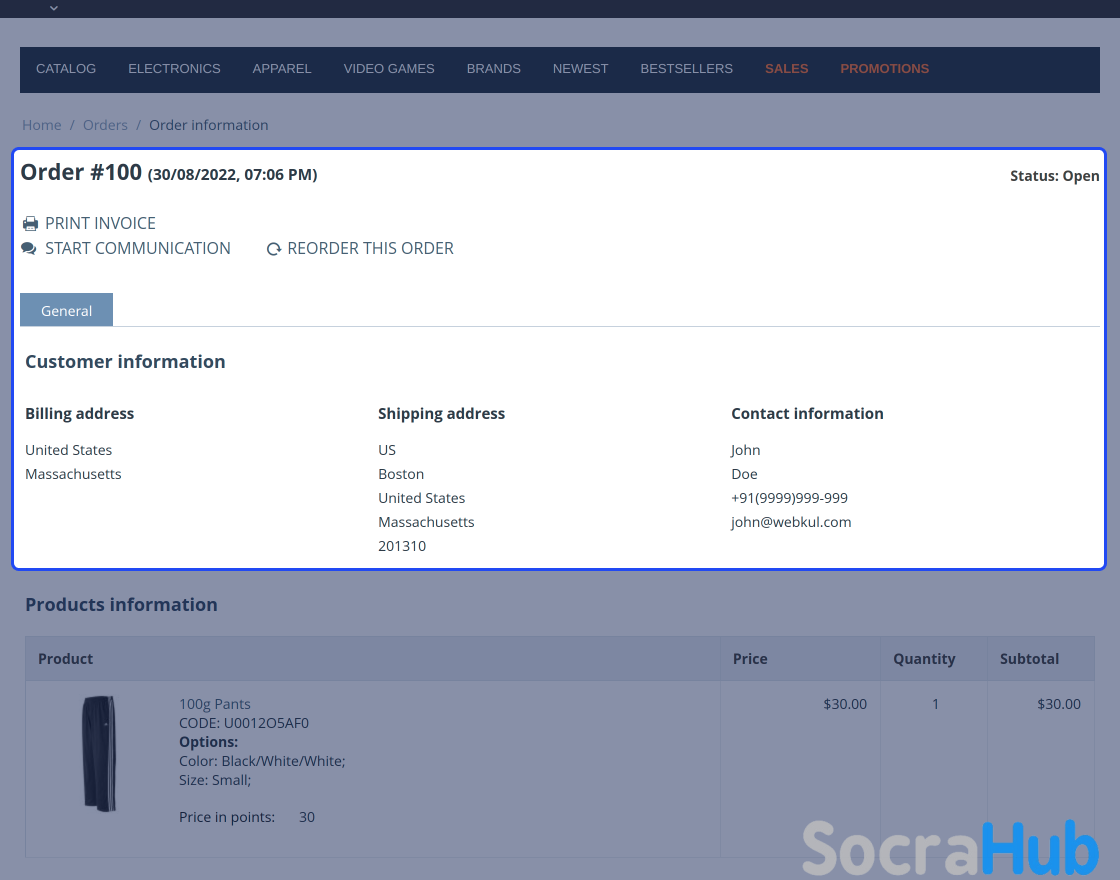Click the speech bubble communication icon
Screen dimensions: 1120x880
click(x=29, y=249)
